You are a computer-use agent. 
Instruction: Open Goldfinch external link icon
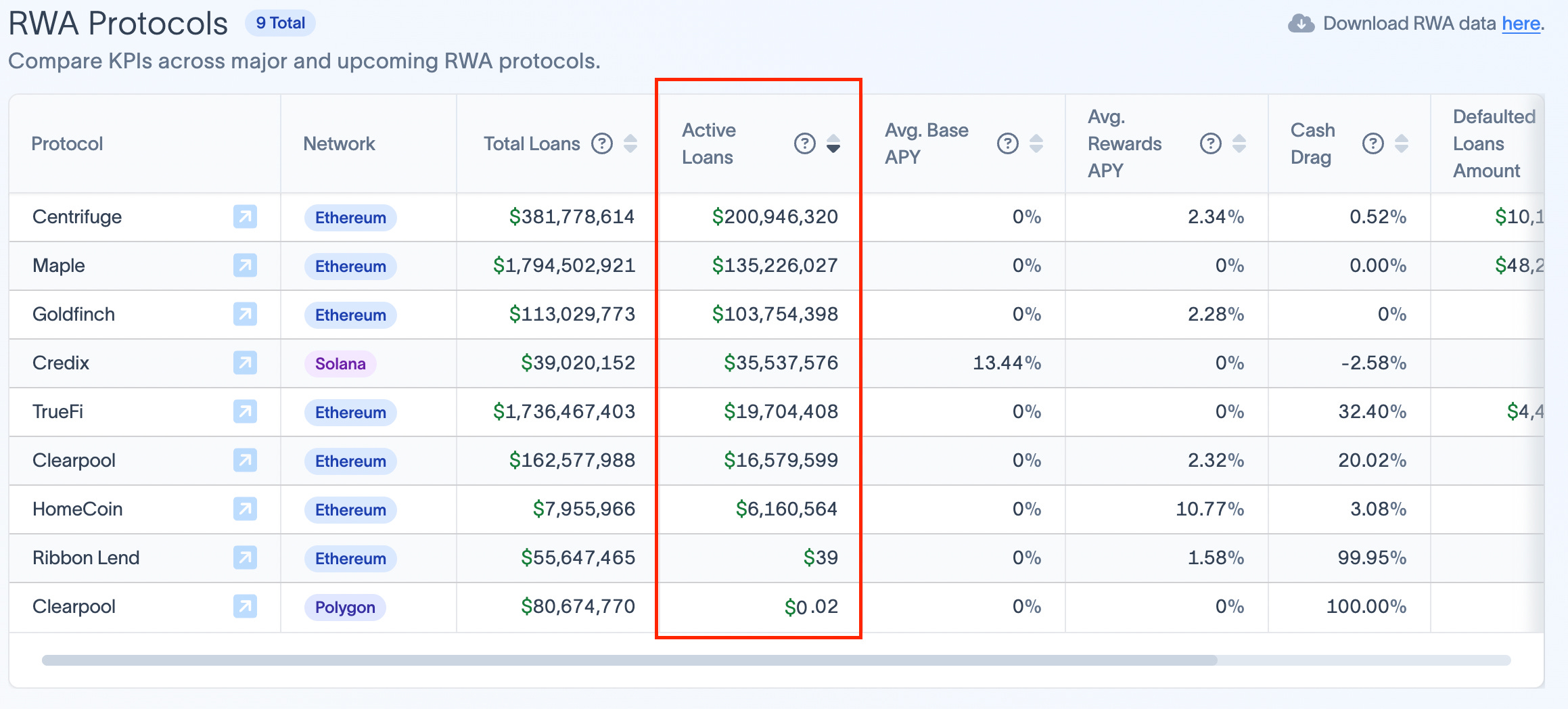click(x=245, y=314)
